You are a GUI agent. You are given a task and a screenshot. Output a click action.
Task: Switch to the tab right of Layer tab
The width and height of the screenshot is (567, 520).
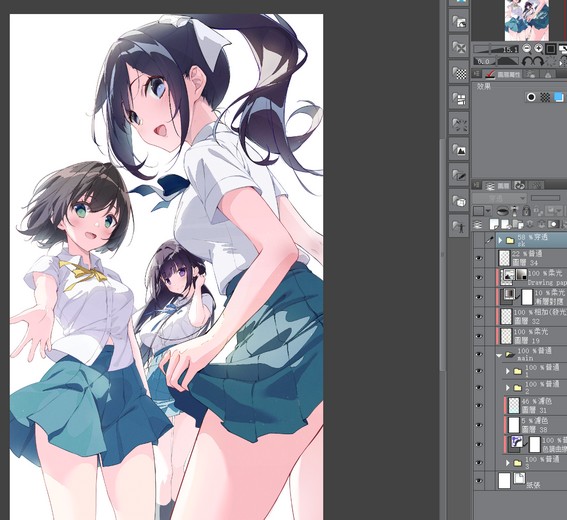[x=519, y=186]
